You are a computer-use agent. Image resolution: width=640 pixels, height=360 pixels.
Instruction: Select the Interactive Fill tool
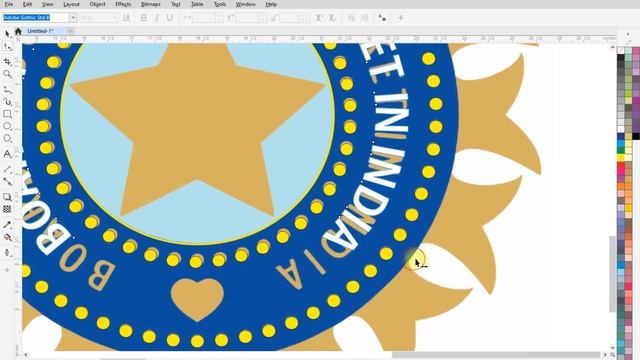pos(7,237)
